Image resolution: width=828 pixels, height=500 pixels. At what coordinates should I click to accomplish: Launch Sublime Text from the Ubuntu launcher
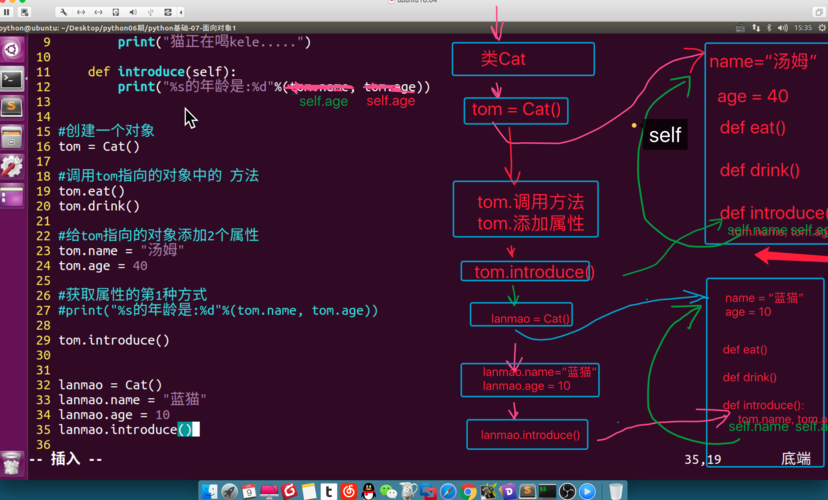pos(12,107)
